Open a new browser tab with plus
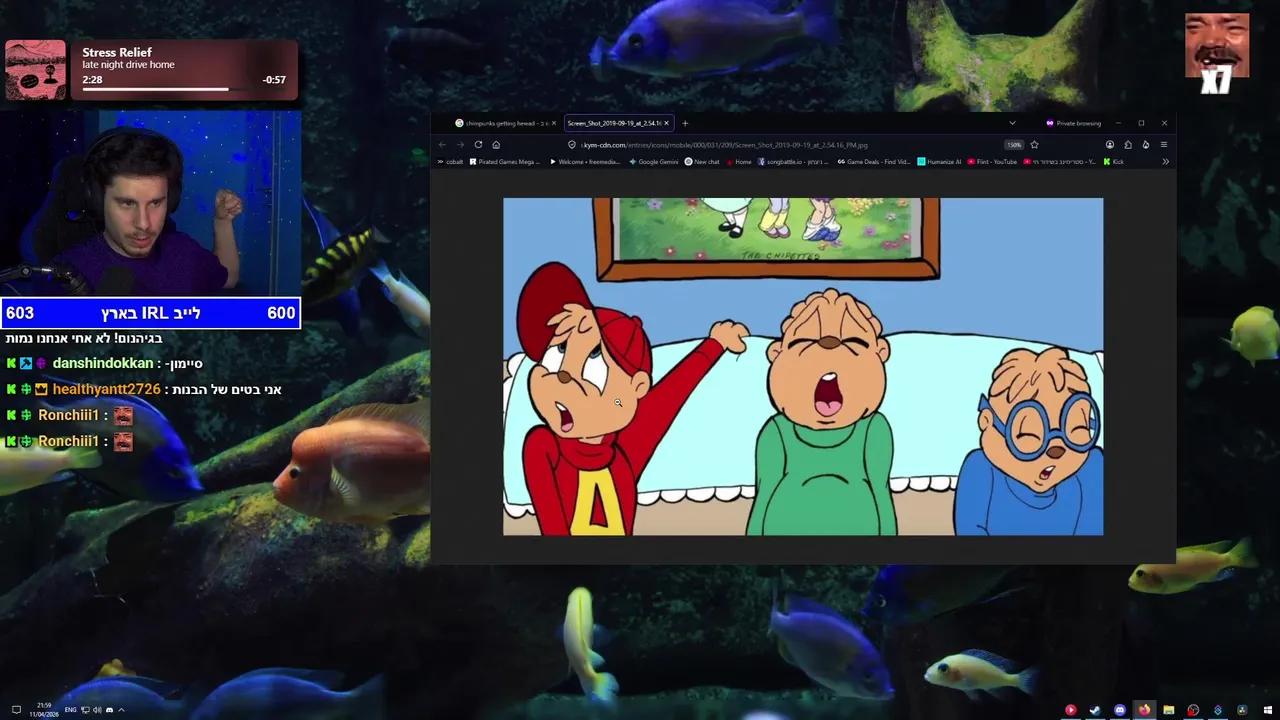This screenshot has height=720, width=1280. 685,123
